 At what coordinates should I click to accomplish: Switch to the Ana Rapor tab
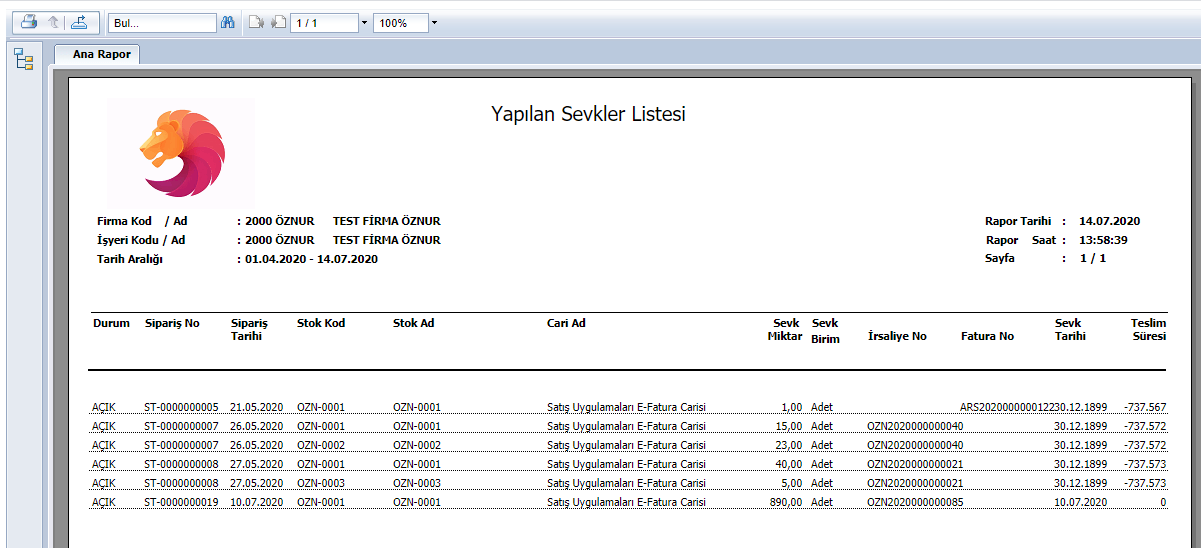pyautogui.click(x=101, y=54)
